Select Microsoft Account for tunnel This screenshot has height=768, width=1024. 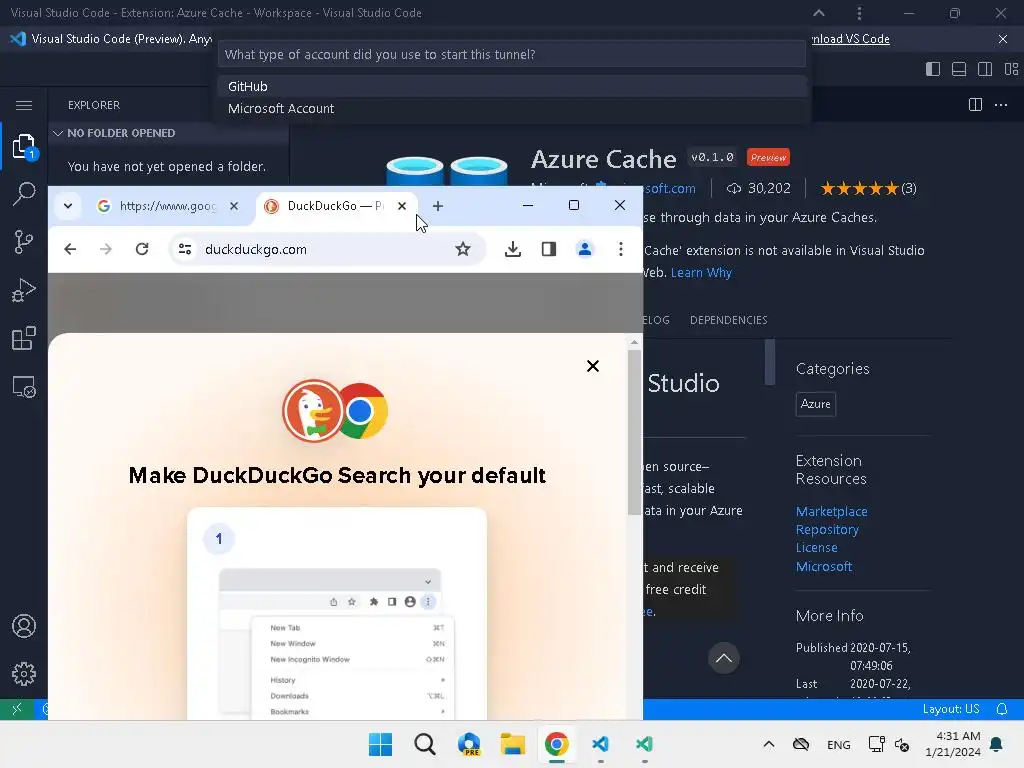(513, 108)
